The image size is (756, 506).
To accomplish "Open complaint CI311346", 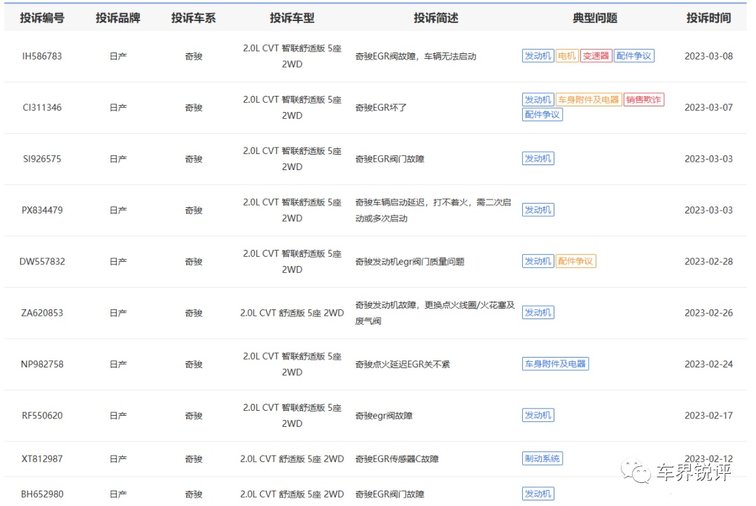I will [x=42, y=108].
